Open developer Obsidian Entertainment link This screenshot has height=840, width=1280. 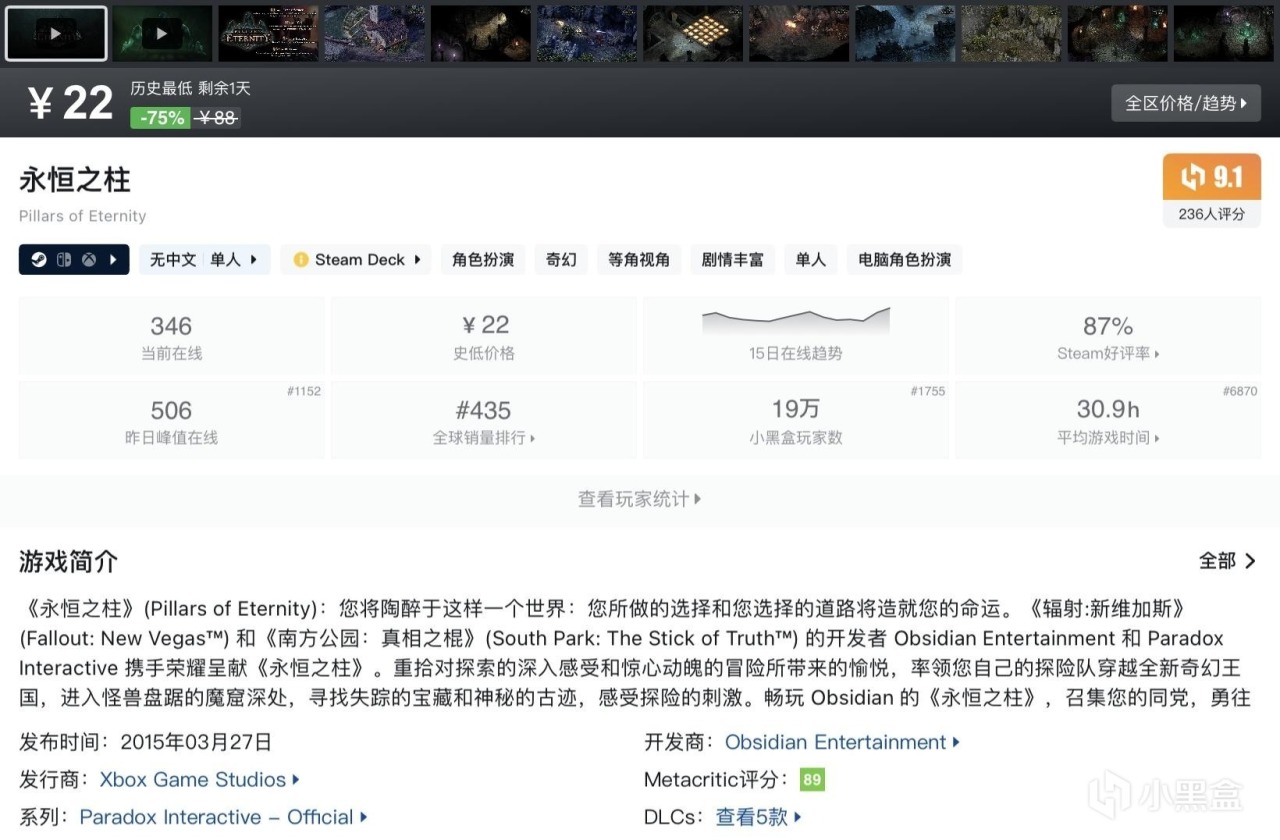pos(842,742)
